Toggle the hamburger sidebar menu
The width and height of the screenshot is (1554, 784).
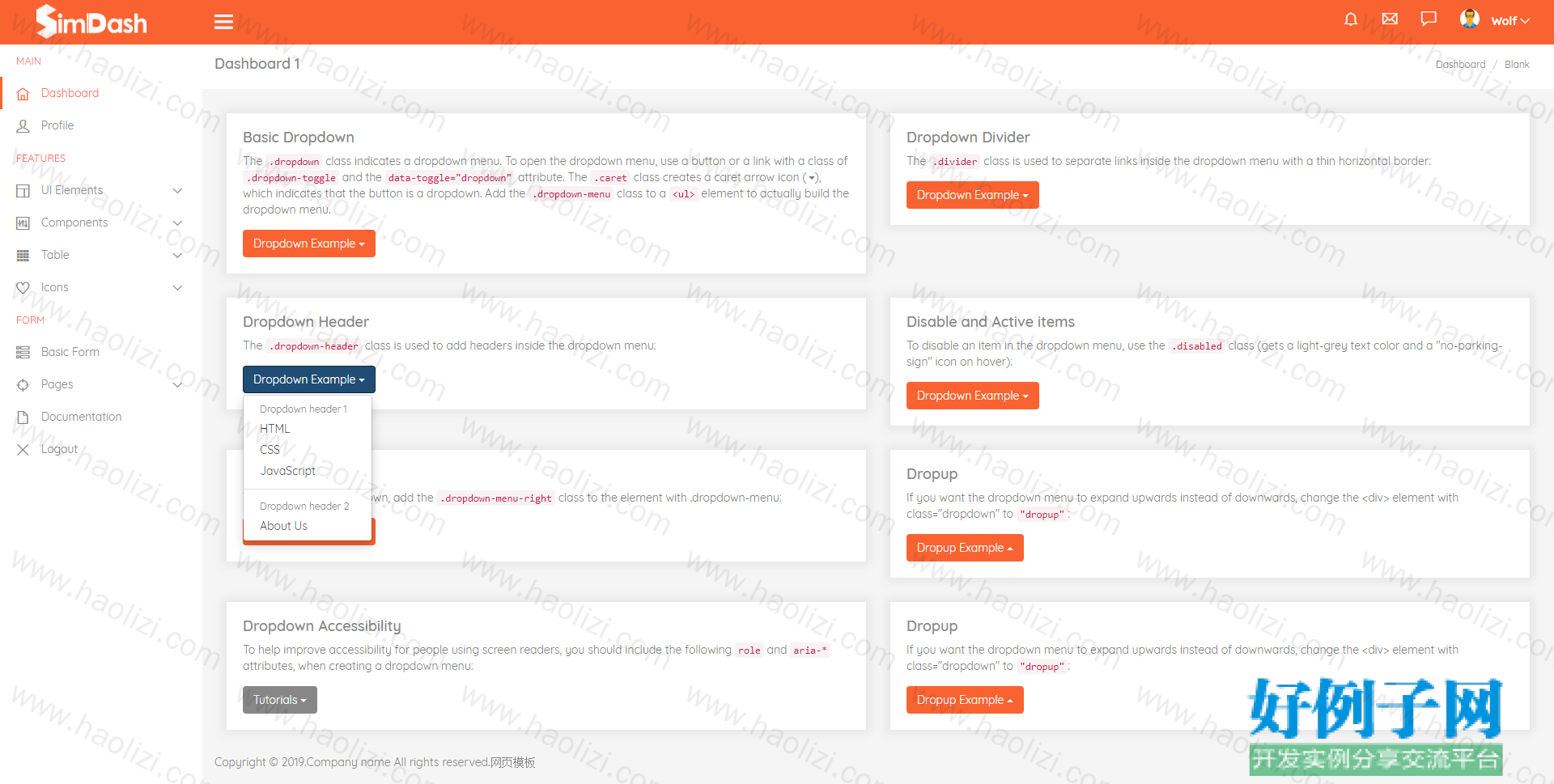pyautogui.click(x=223, y=22)
